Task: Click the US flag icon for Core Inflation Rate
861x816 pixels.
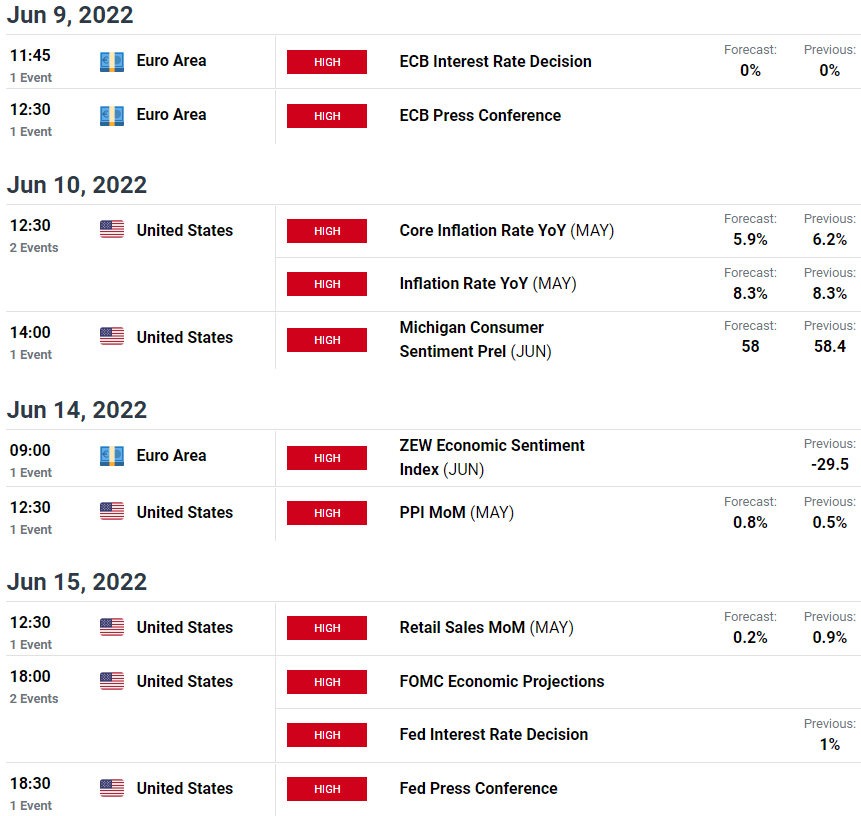Action: (x=111, y=230)
